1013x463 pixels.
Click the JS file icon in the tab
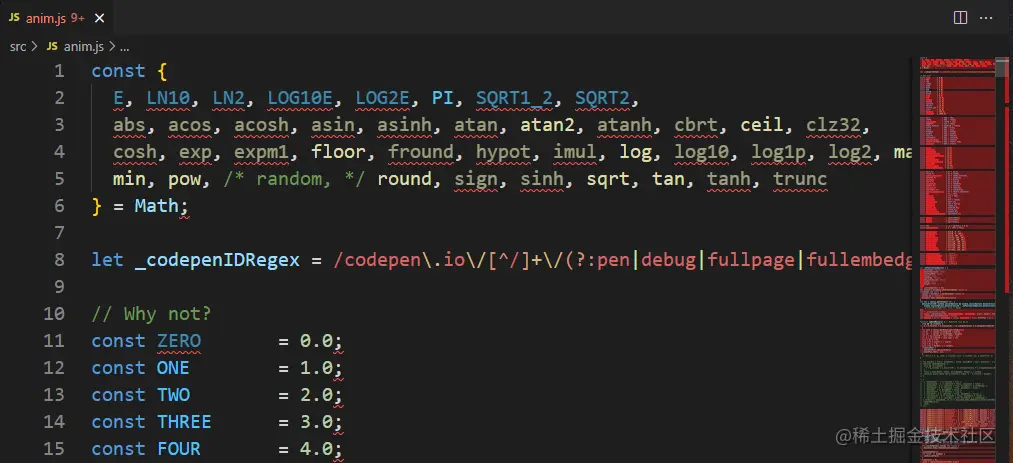[14, 18]
